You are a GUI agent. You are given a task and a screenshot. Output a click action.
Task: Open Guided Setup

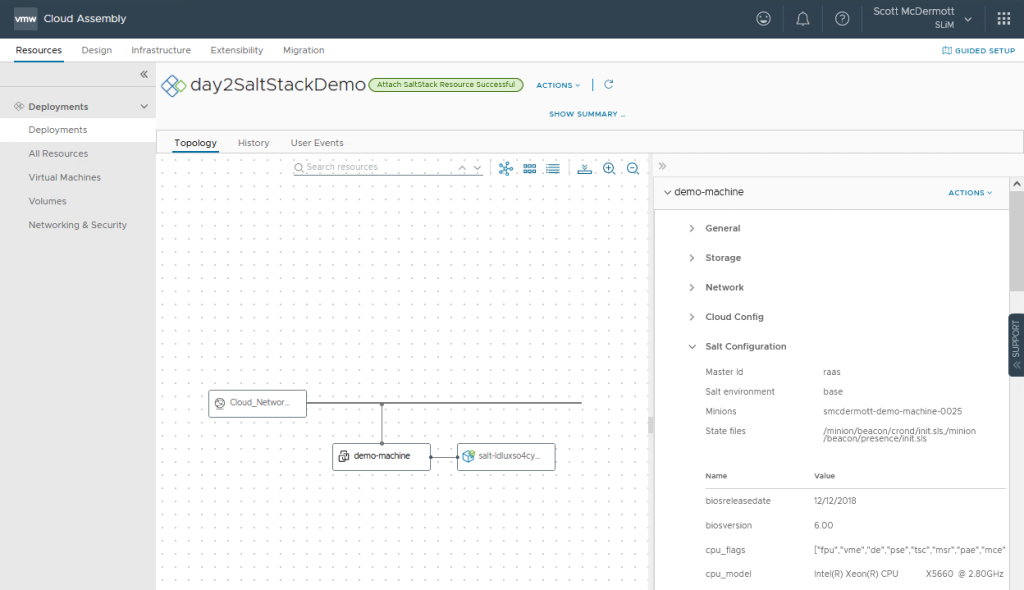tap(978, 50)
